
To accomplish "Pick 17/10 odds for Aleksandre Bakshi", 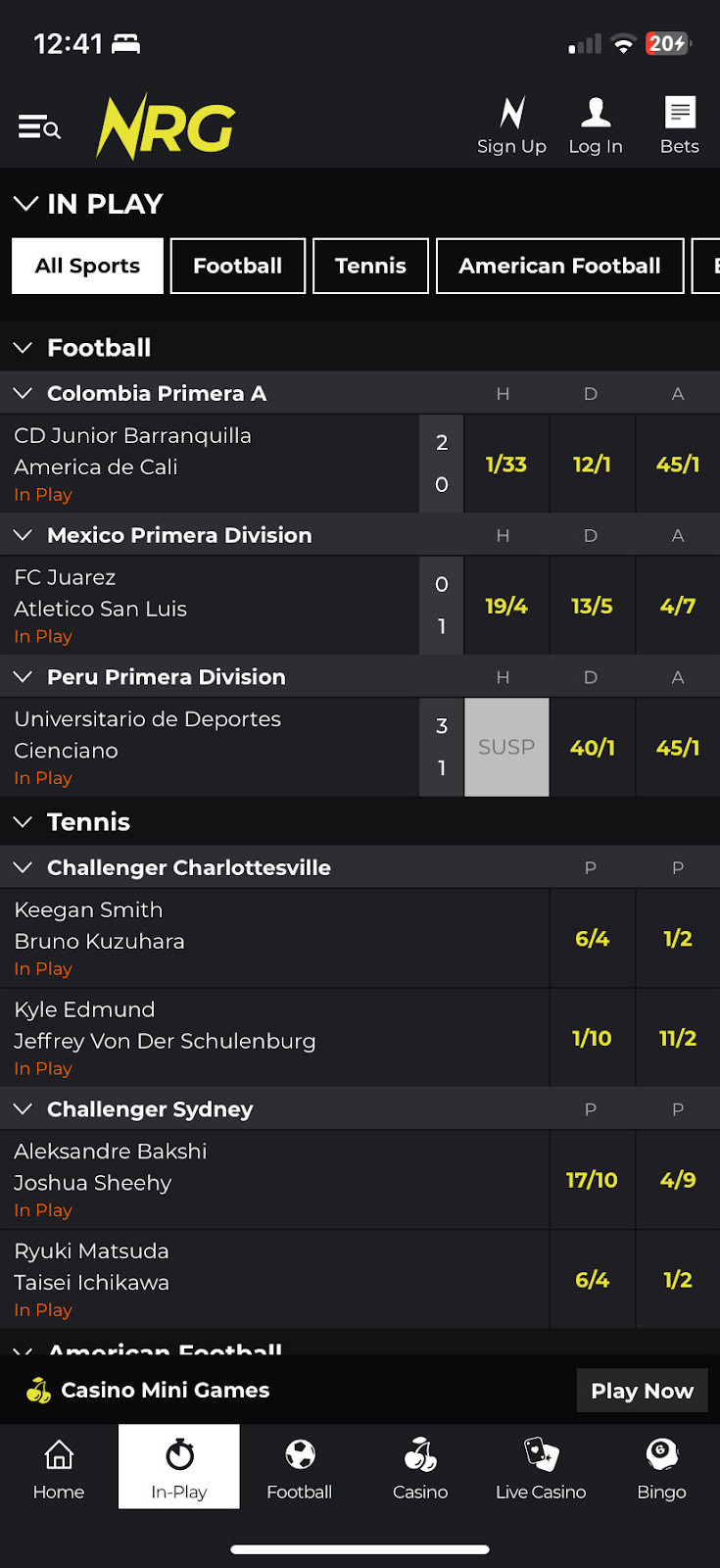I will click(592, 1180).
